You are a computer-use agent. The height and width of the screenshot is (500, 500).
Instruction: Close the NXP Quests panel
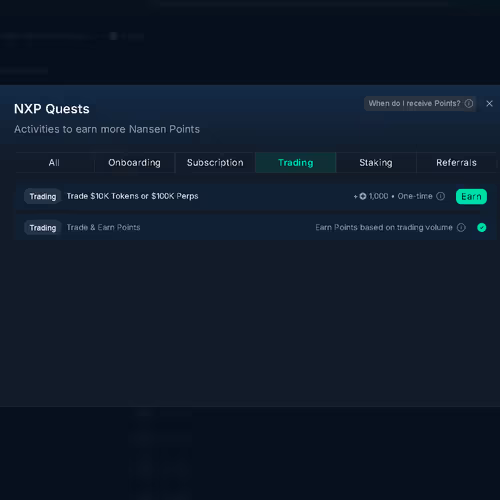tap(489, 104)
